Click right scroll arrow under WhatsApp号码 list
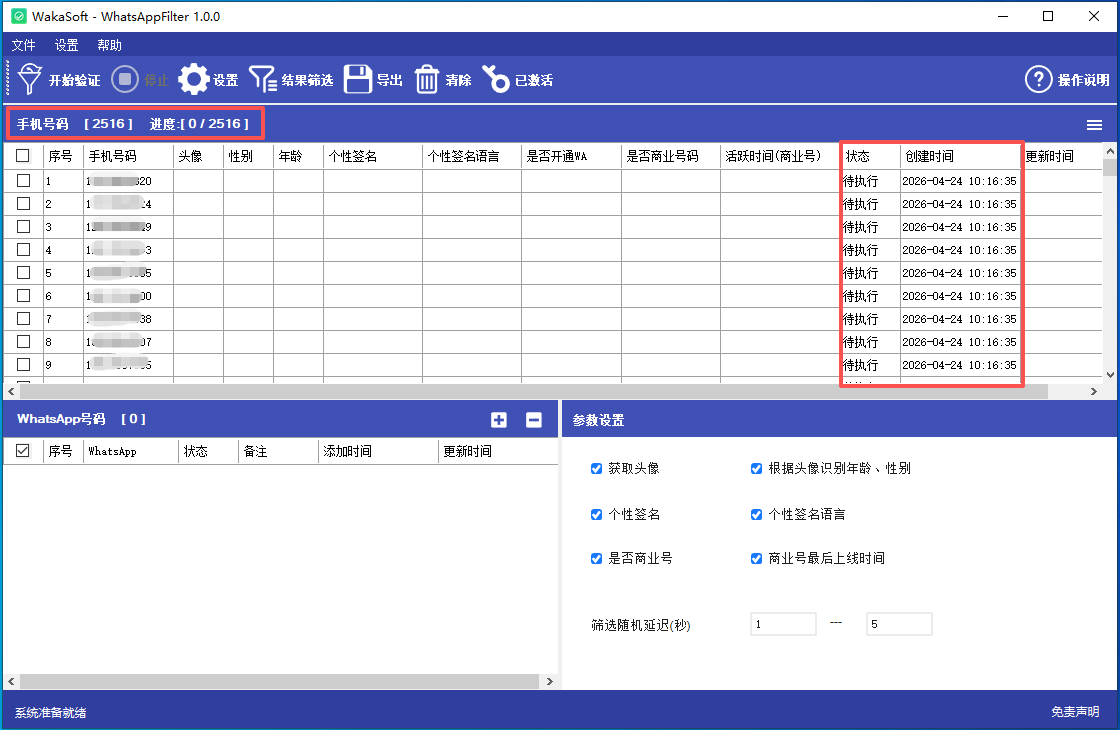 pyautogui.click(x=549, y=681)
